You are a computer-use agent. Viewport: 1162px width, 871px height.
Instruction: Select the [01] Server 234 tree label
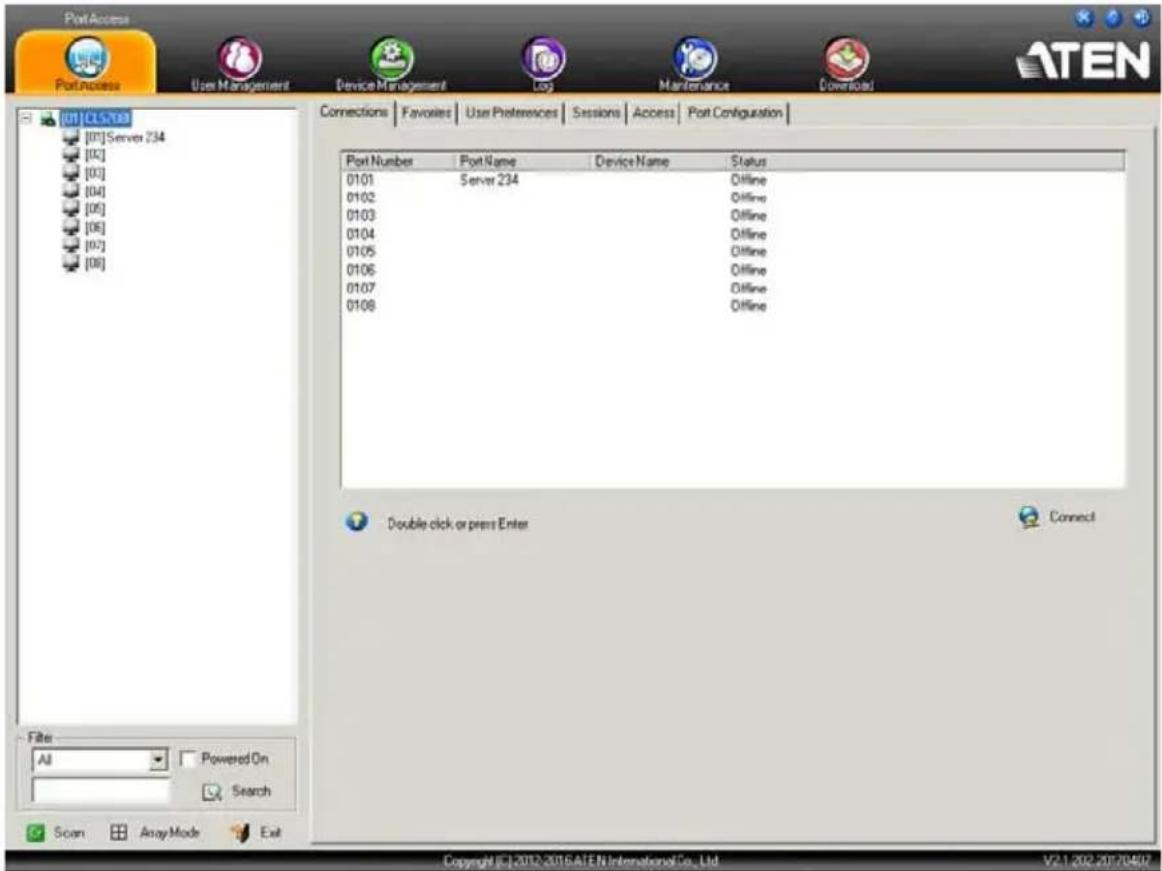point(124,137)
